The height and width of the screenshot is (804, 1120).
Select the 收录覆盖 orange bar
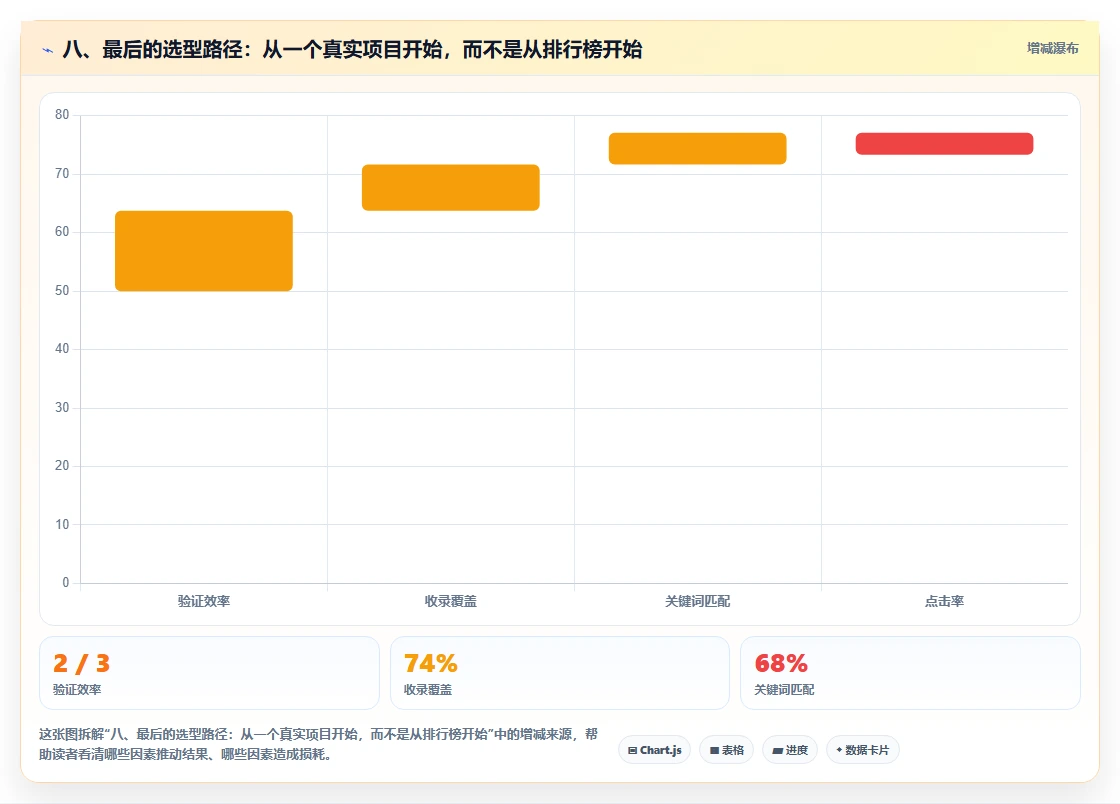pyautogui.click(x=451, y=188)
